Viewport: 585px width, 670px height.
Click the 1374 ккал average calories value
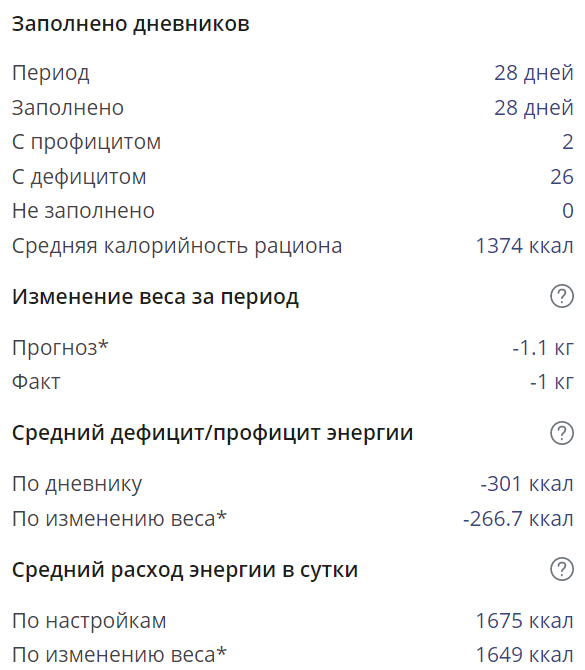point(524,246)
